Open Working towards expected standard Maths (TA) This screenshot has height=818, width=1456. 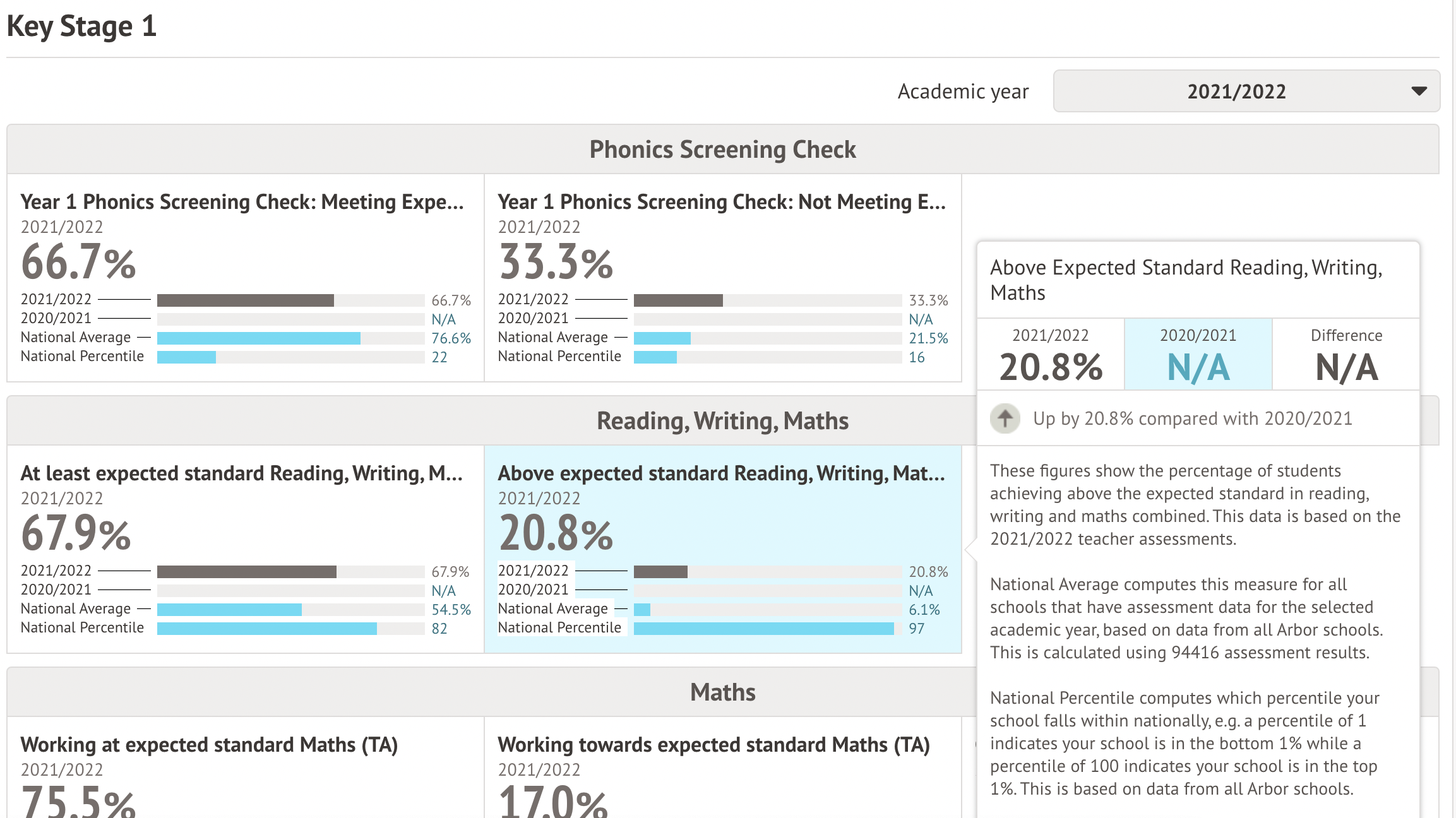[x=713, y=745]
